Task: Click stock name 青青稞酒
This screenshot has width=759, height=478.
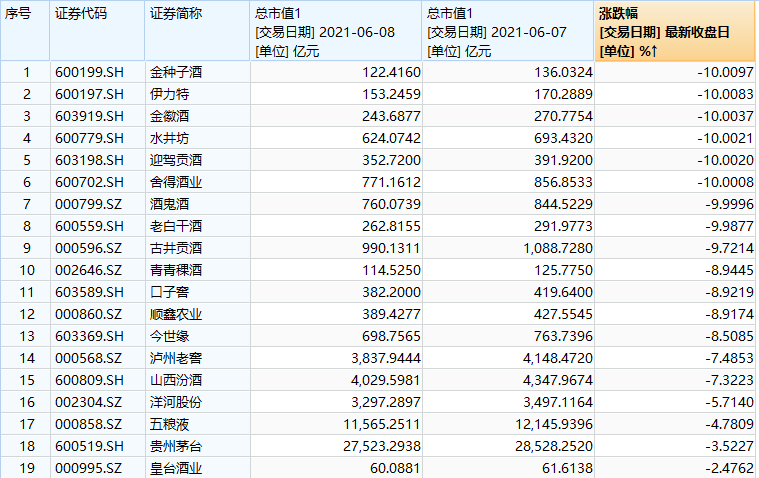Action: [176, 270]
